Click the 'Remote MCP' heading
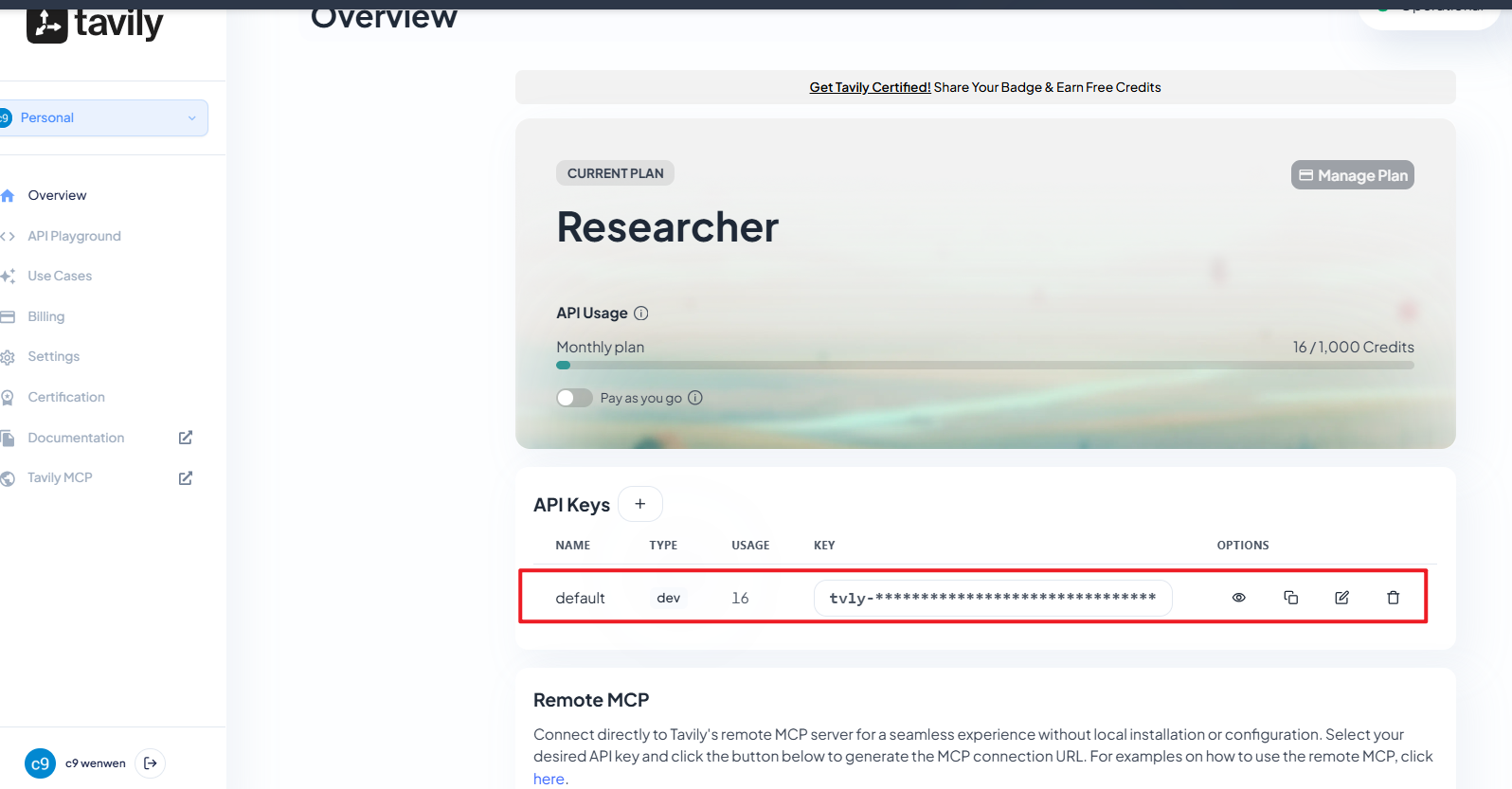This screenshot has height=789, width=1512. pyautogui.click(x=591, y=701)
